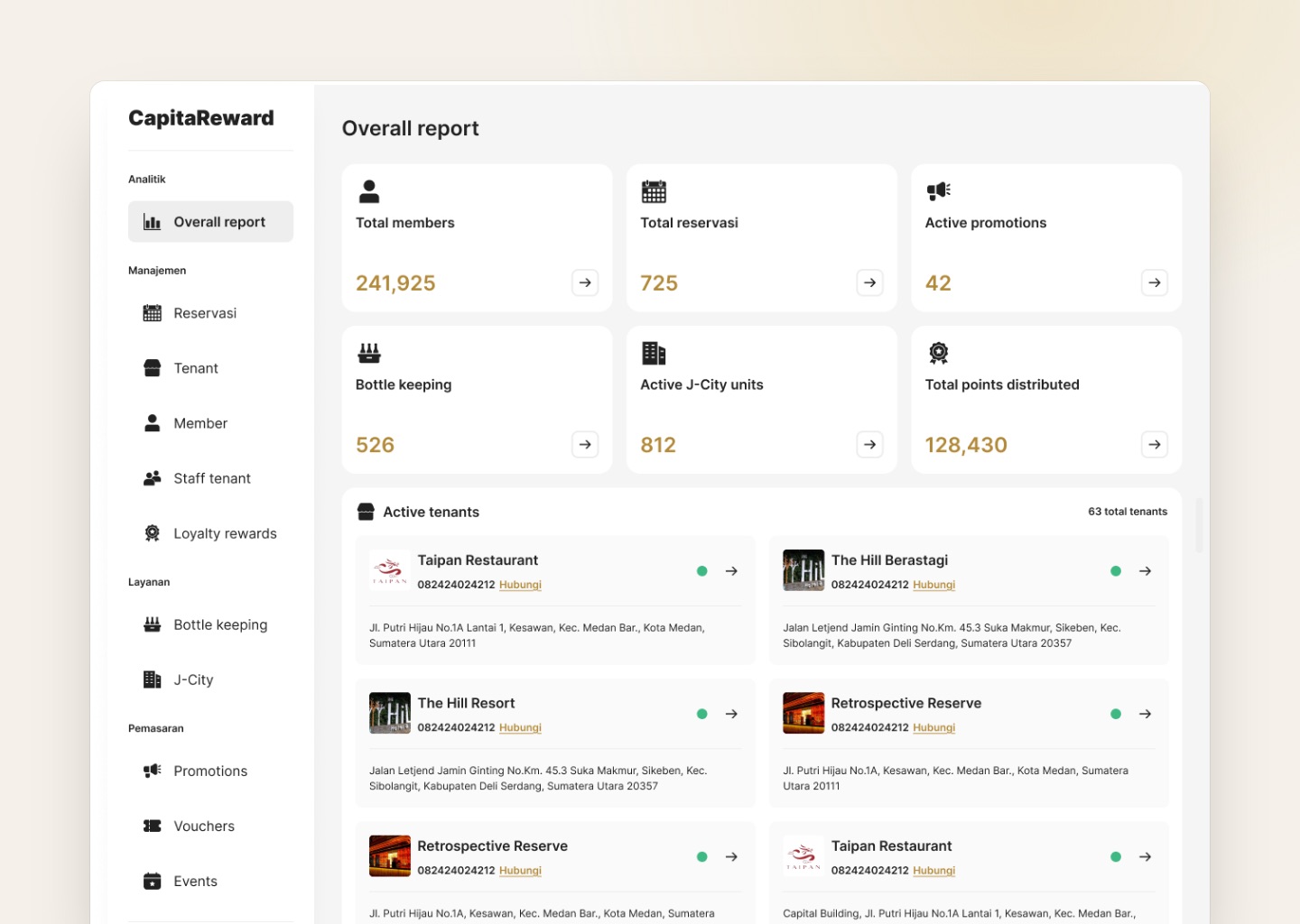Viewport: 1300px width, 924px height.
Task: Click the store icon beside Active tenants
Action: (x=366, y=512)
